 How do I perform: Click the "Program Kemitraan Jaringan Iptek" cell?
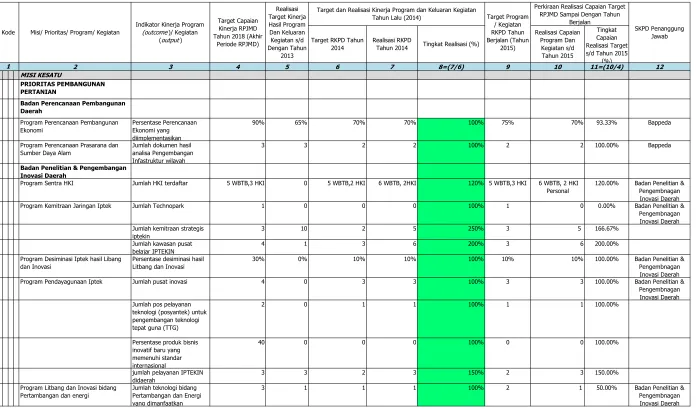75,213
